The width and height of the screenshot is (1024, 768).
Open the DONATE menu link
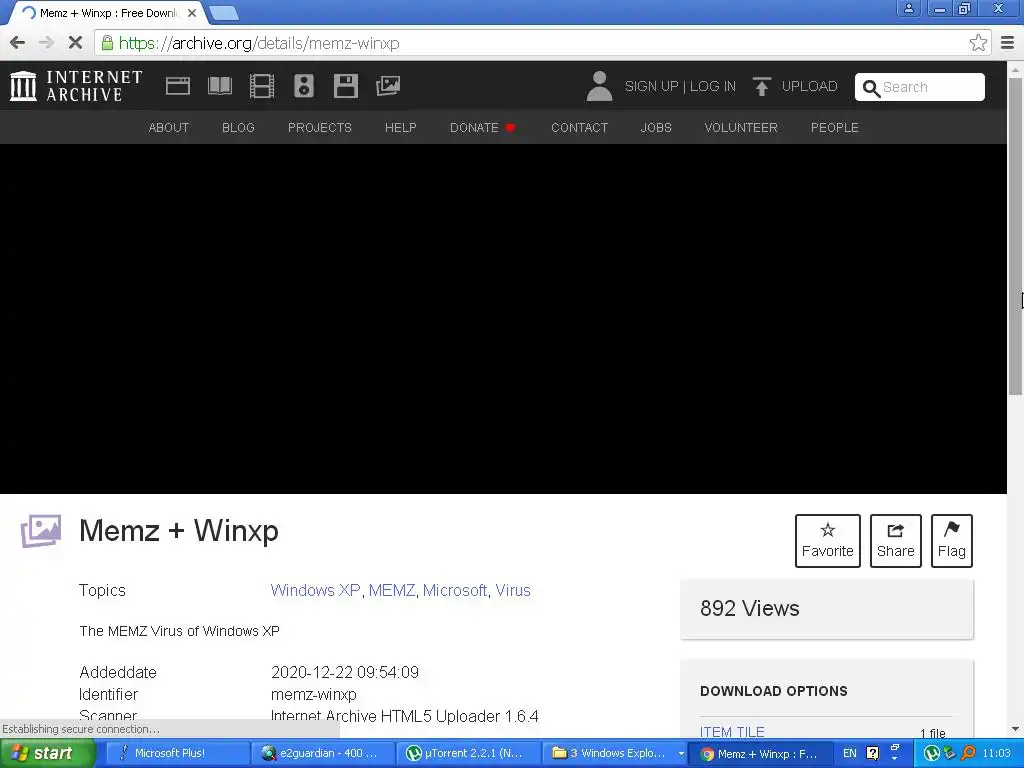[483, 127]
